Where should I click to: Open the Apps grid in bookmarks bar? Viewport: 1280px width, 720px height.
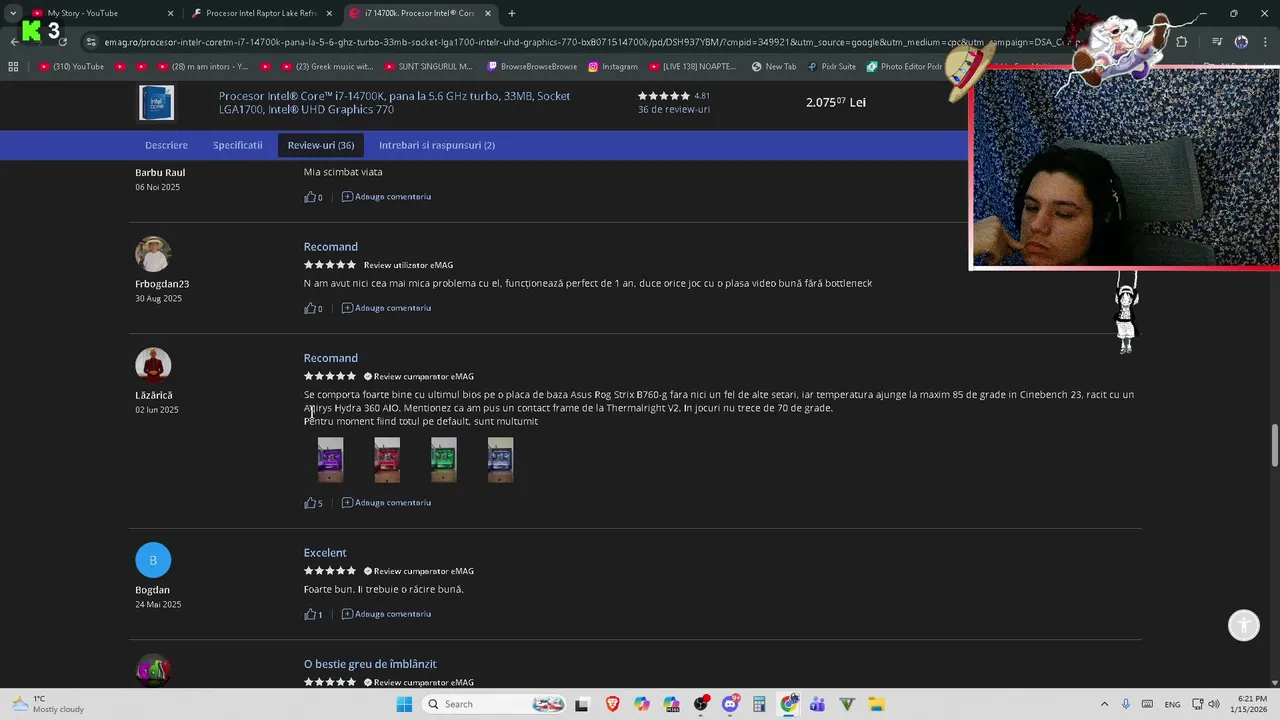pos(13,66)
